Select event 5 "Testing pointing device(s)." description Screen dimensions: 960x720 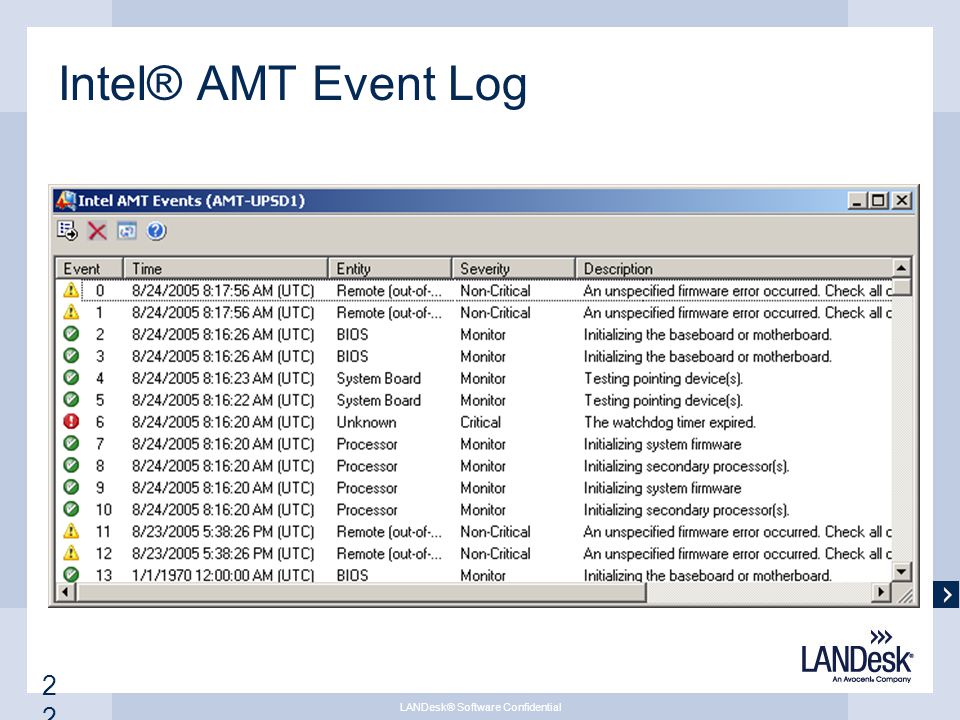coord(663,400)
